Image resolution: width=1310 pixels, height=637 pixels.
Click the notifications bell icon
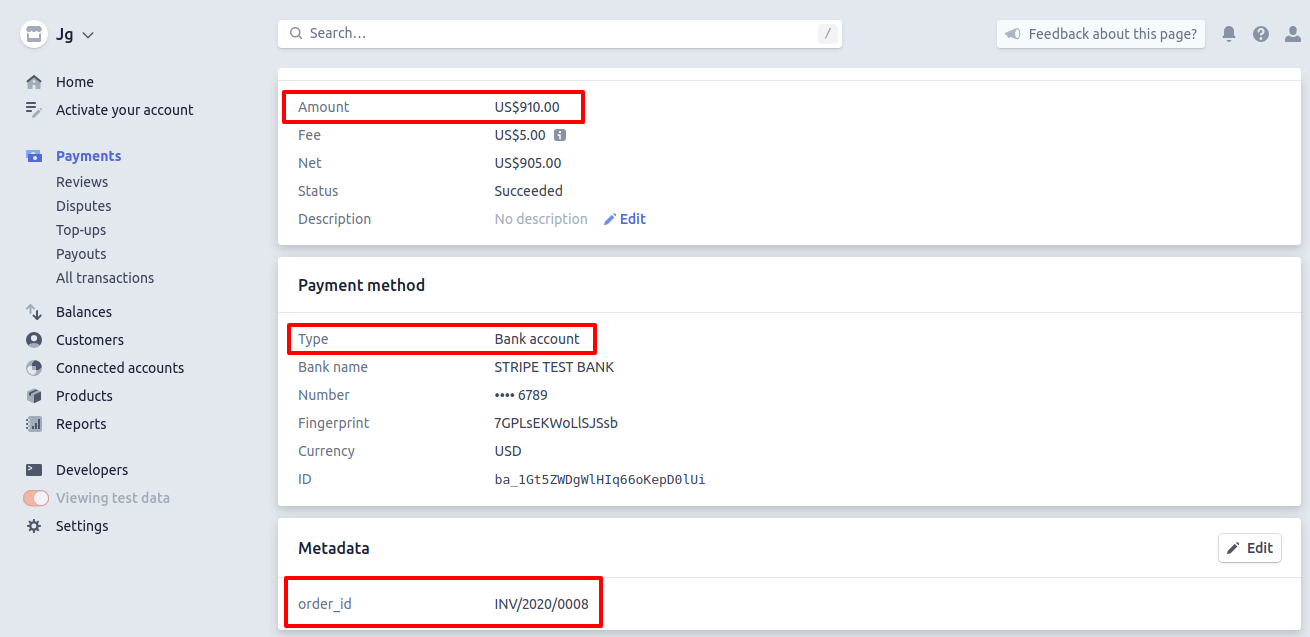[1229, 34]
